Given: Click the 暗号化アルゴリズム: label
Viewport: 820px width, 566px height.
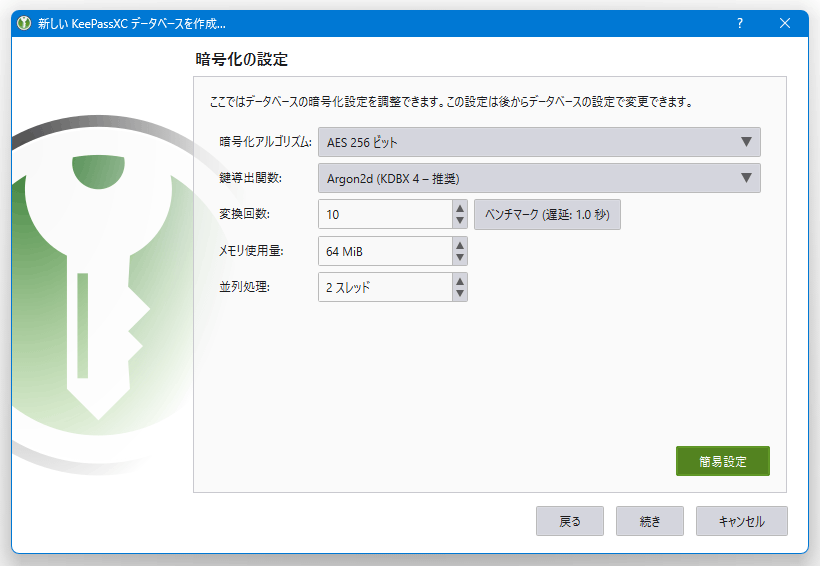Looking at the screenshot, I should coord(265,142).
